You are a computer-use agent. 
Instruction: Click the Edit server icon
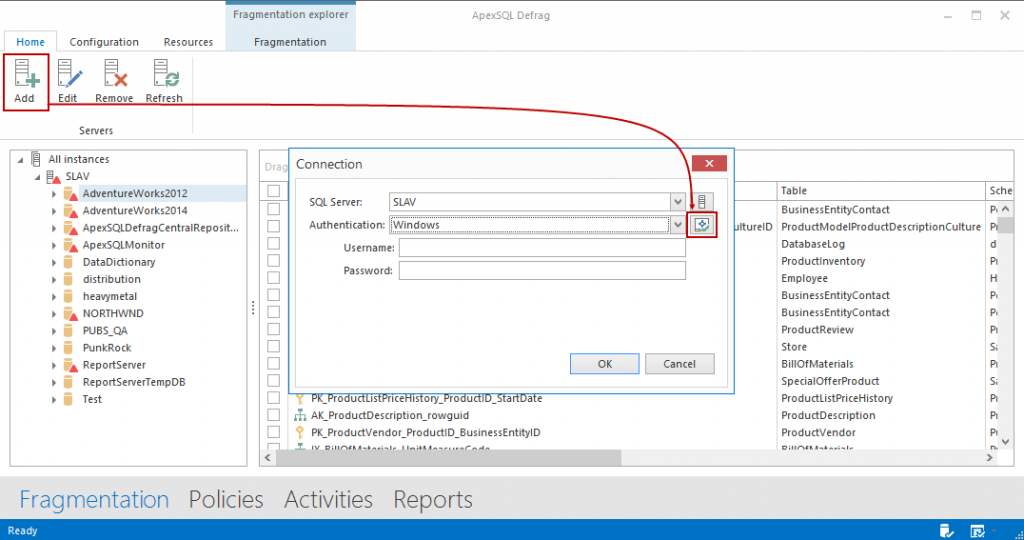pos(69,73)
